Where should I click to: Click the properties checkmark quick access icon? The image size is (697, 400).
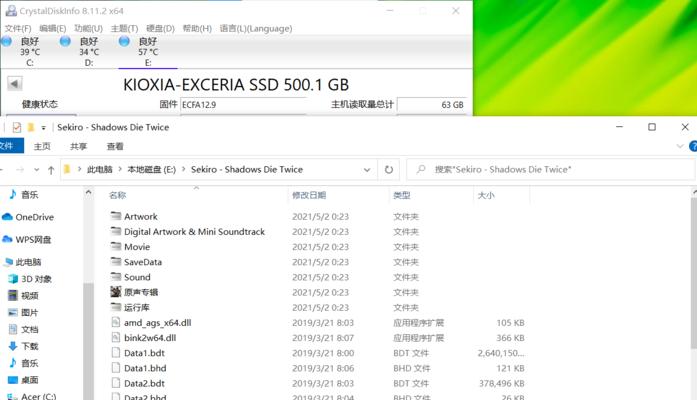point(16,128)
